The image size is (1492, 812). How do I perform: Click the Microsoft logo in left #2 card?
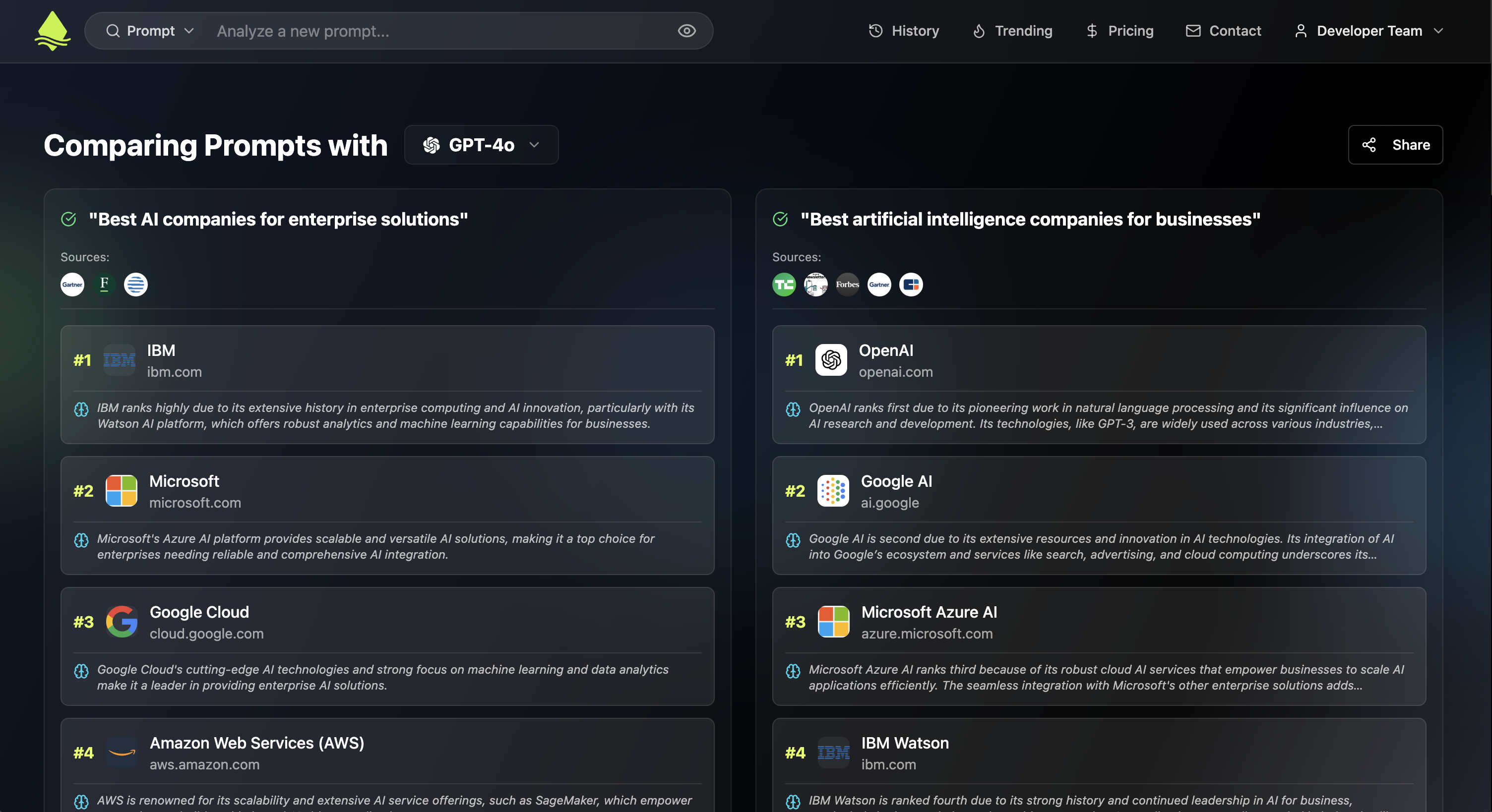(122, 491)
